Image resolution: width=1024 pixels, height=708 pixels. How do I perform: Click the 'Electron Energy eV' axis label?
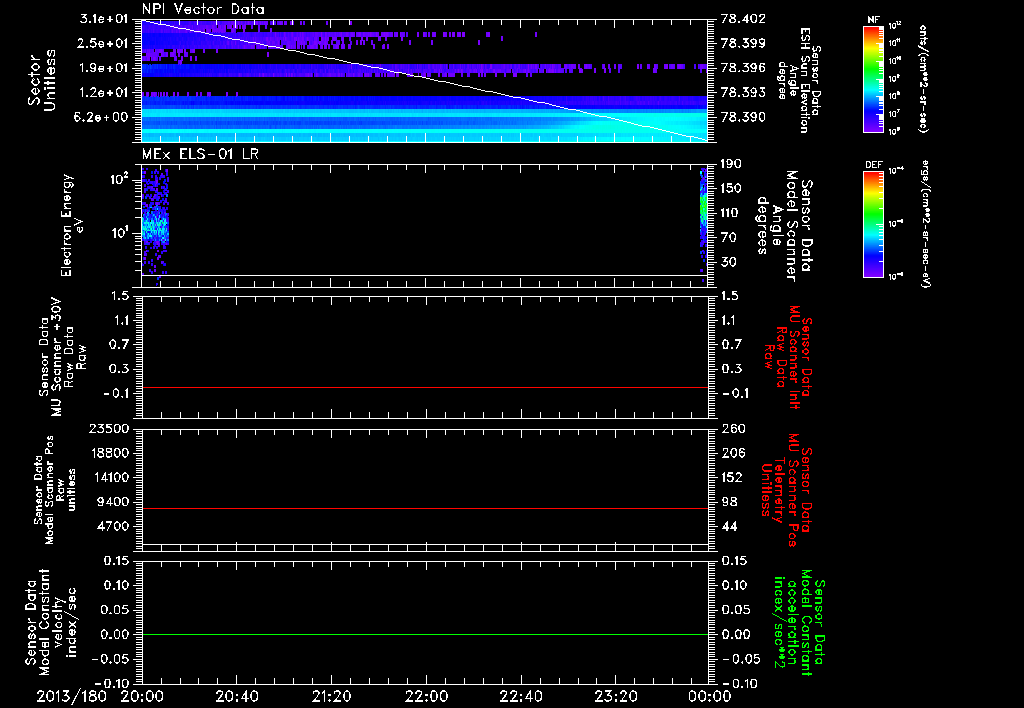pyautogui.click(x=72, y=225)
